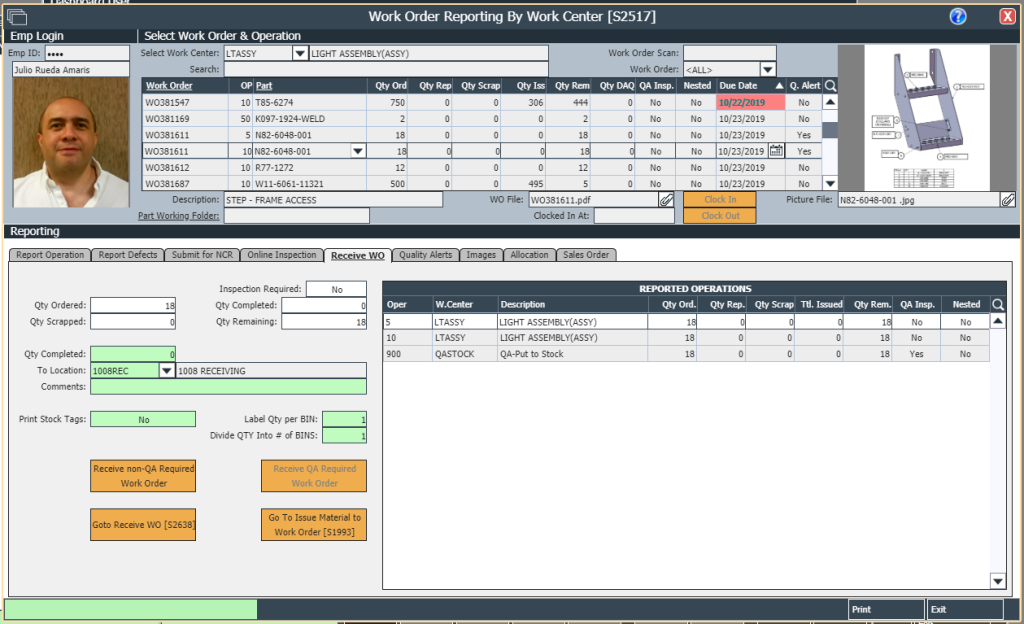
Task: Click the paperclip icon beside Picture File
Action: pyautogui.click(x=1009, y=200)
